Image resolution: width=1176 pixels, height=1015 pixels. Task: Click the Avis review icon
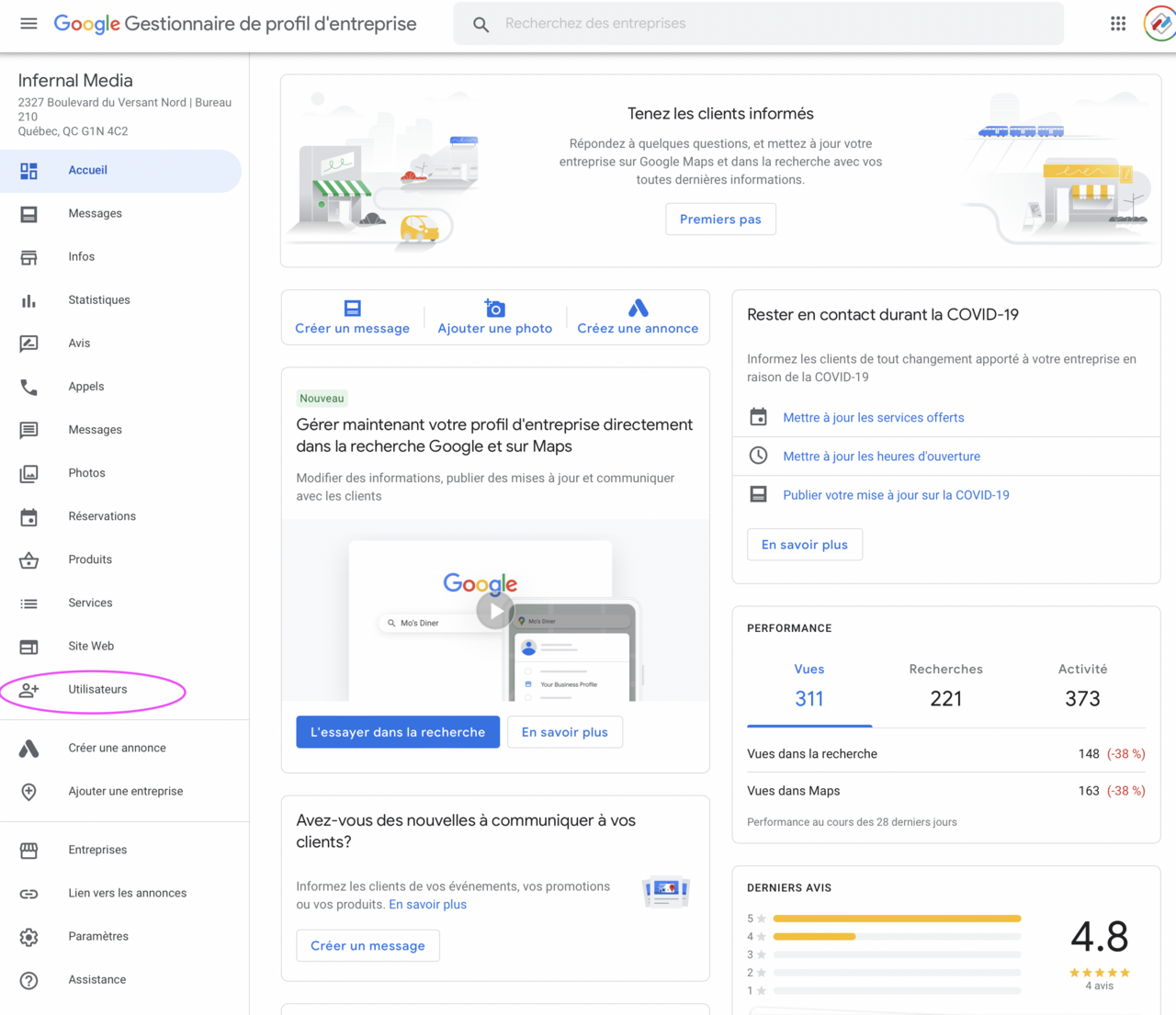pyautogui.click(x=29, y=344)
